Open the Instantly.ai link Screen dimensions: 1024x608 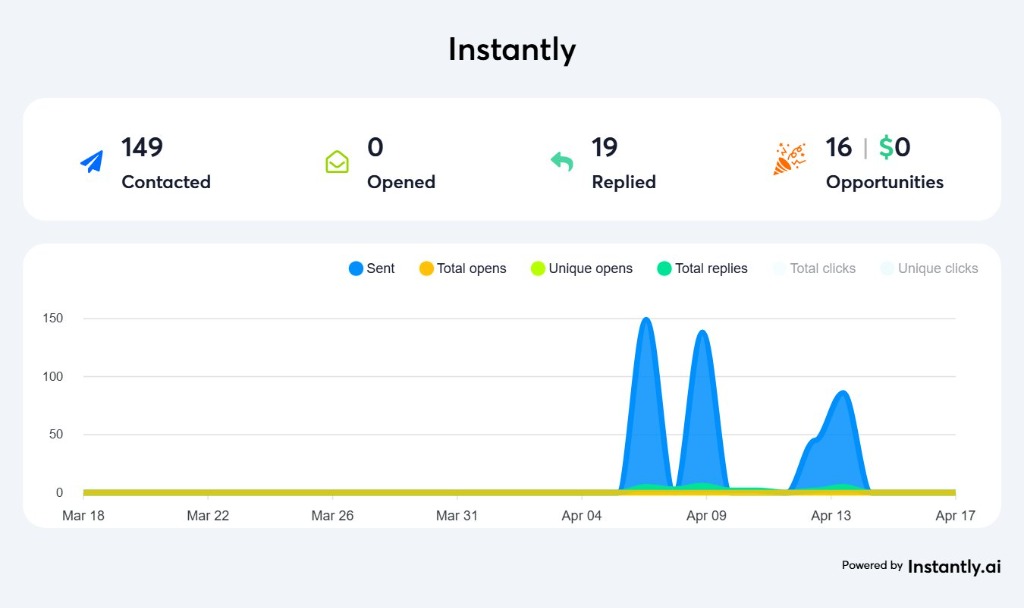[x=953, y=566]
